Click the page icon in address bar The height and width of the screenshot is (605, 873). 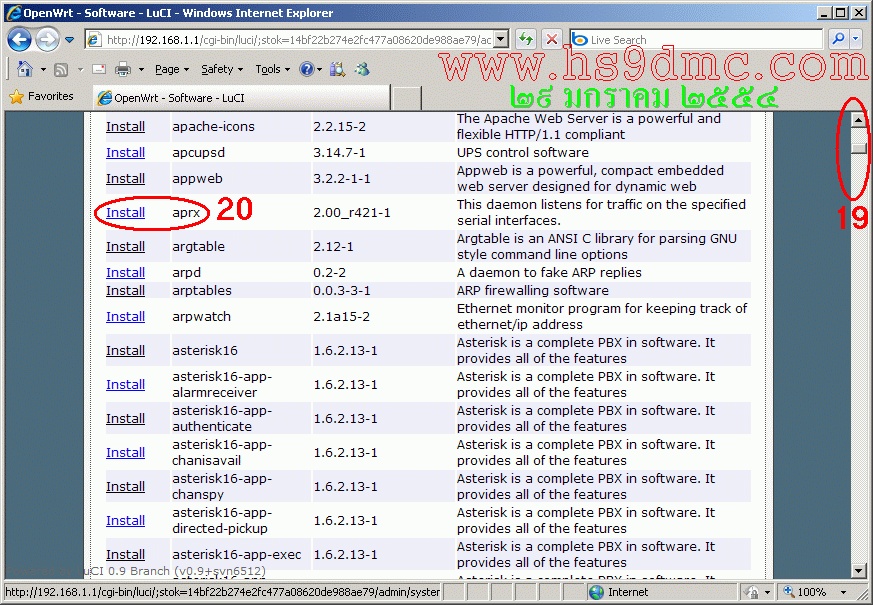95,40
